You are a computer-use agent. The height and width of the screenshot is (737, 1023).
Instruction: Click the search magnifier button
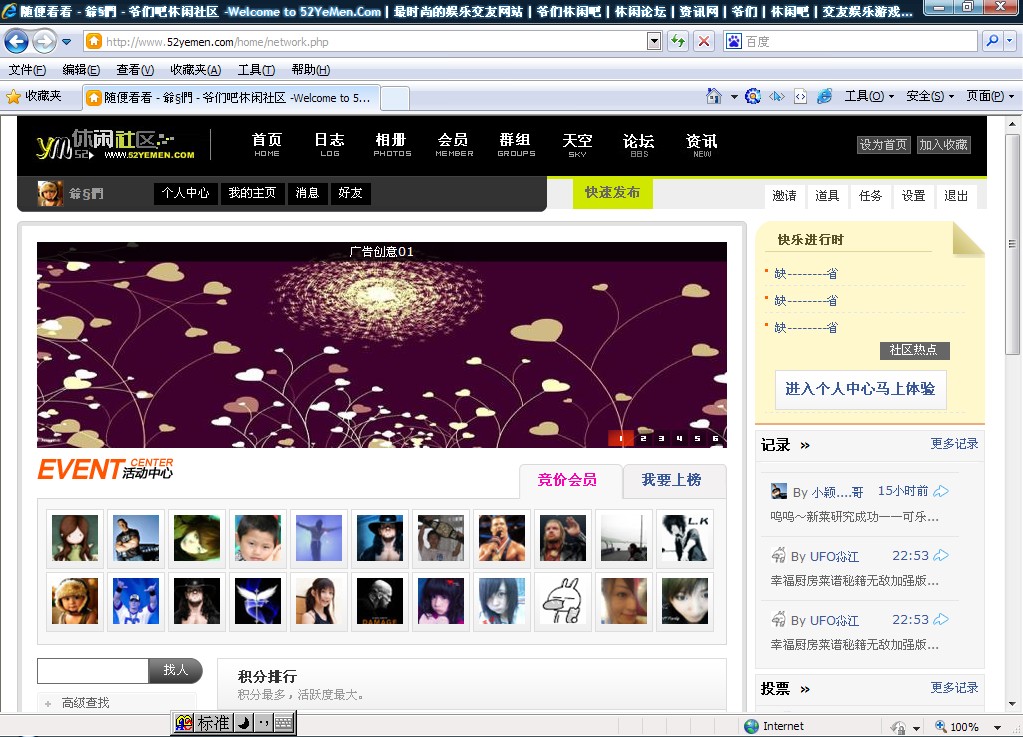(x=992, y=41)
